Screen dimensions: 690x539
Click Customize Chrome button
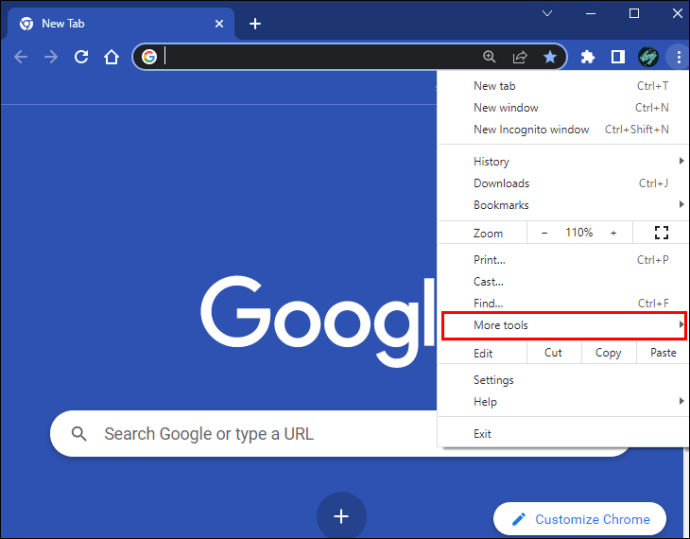tap(580, 519)
